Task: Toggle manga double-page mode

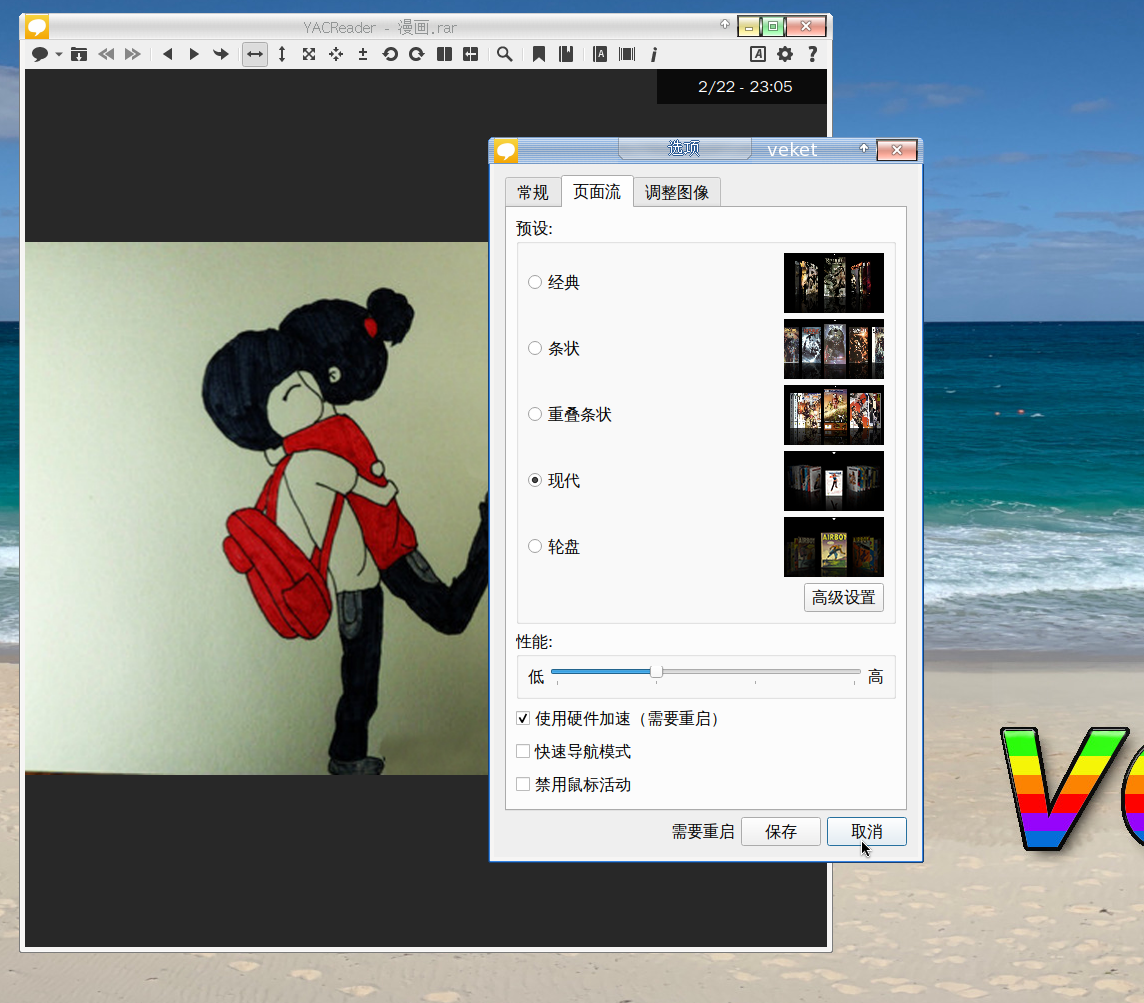Action: 471,54
